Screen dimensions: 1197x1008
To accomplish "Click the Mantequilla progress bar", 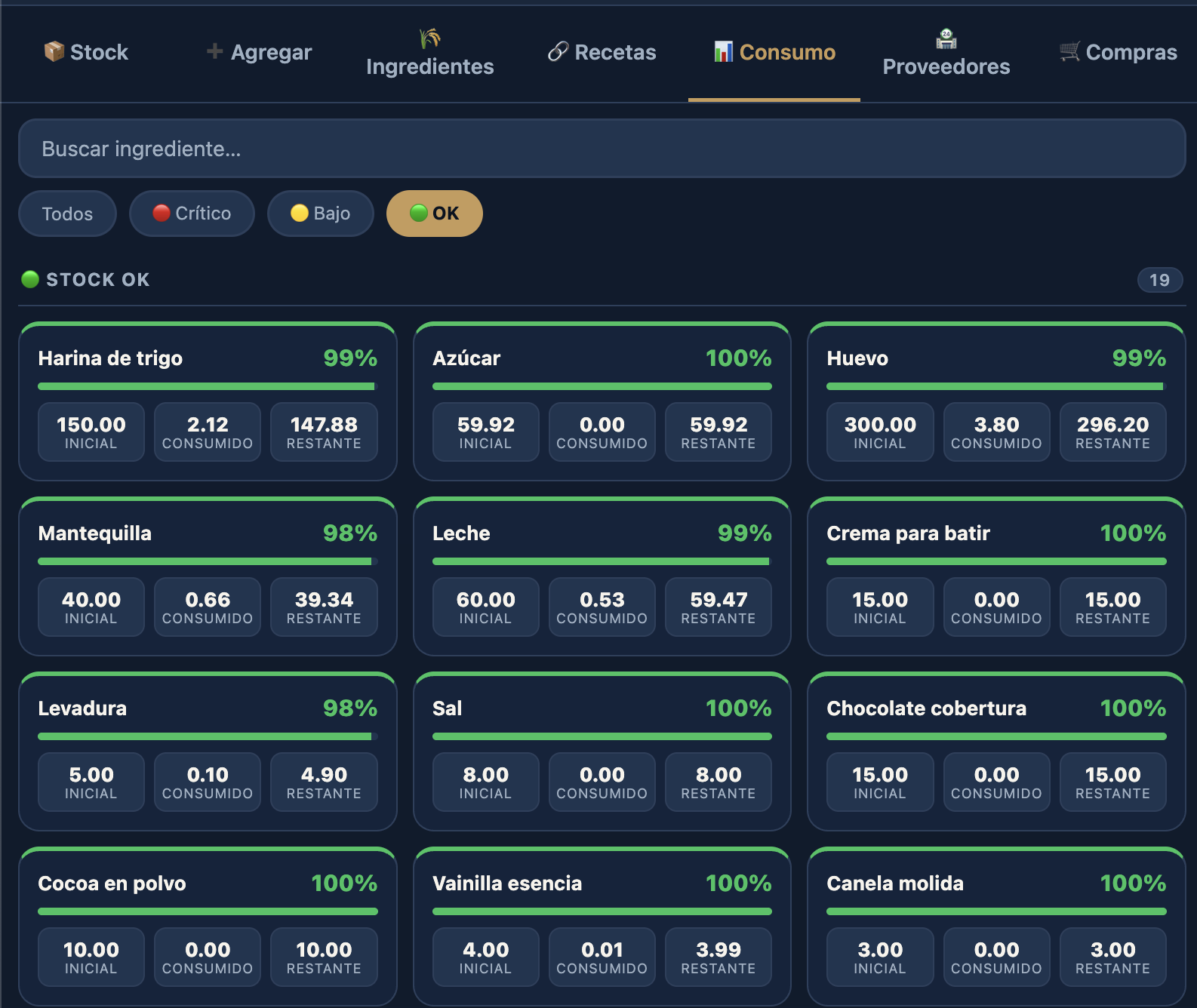I will (208, 561).
